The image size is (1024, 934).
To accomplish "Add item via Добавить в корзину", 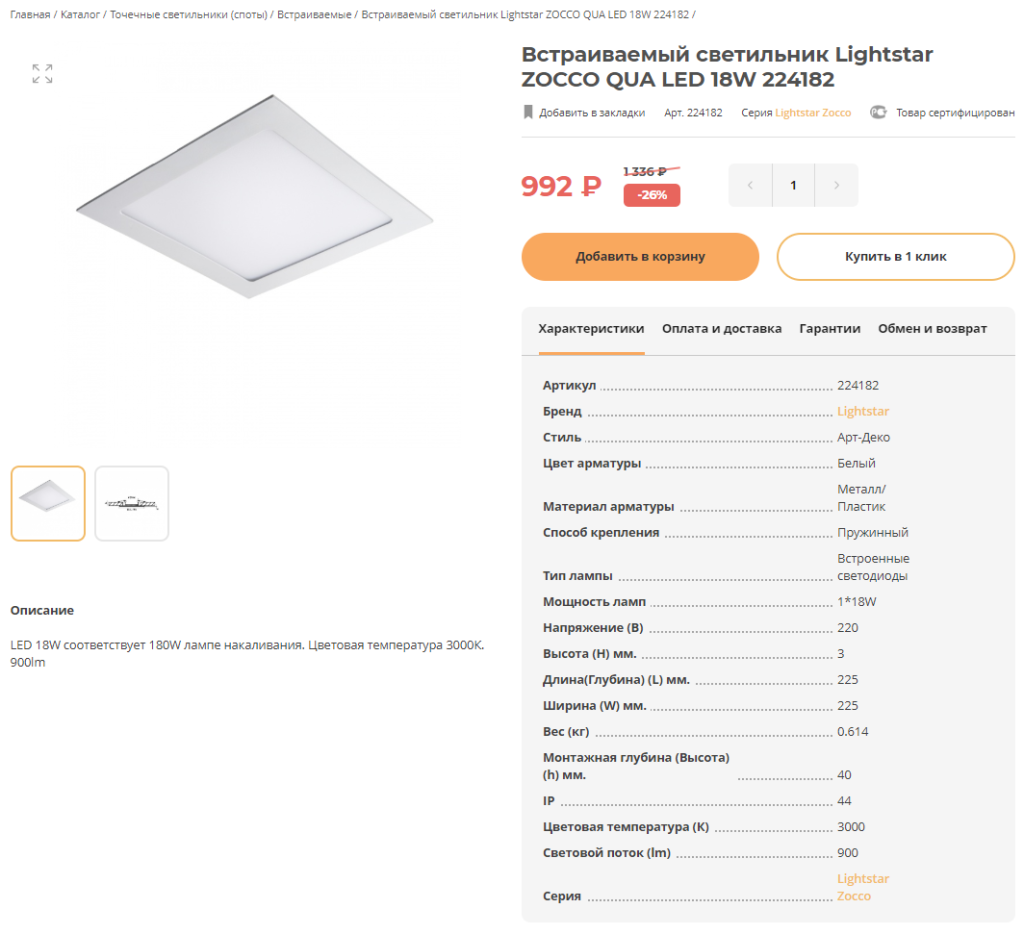I will [640, 257].
